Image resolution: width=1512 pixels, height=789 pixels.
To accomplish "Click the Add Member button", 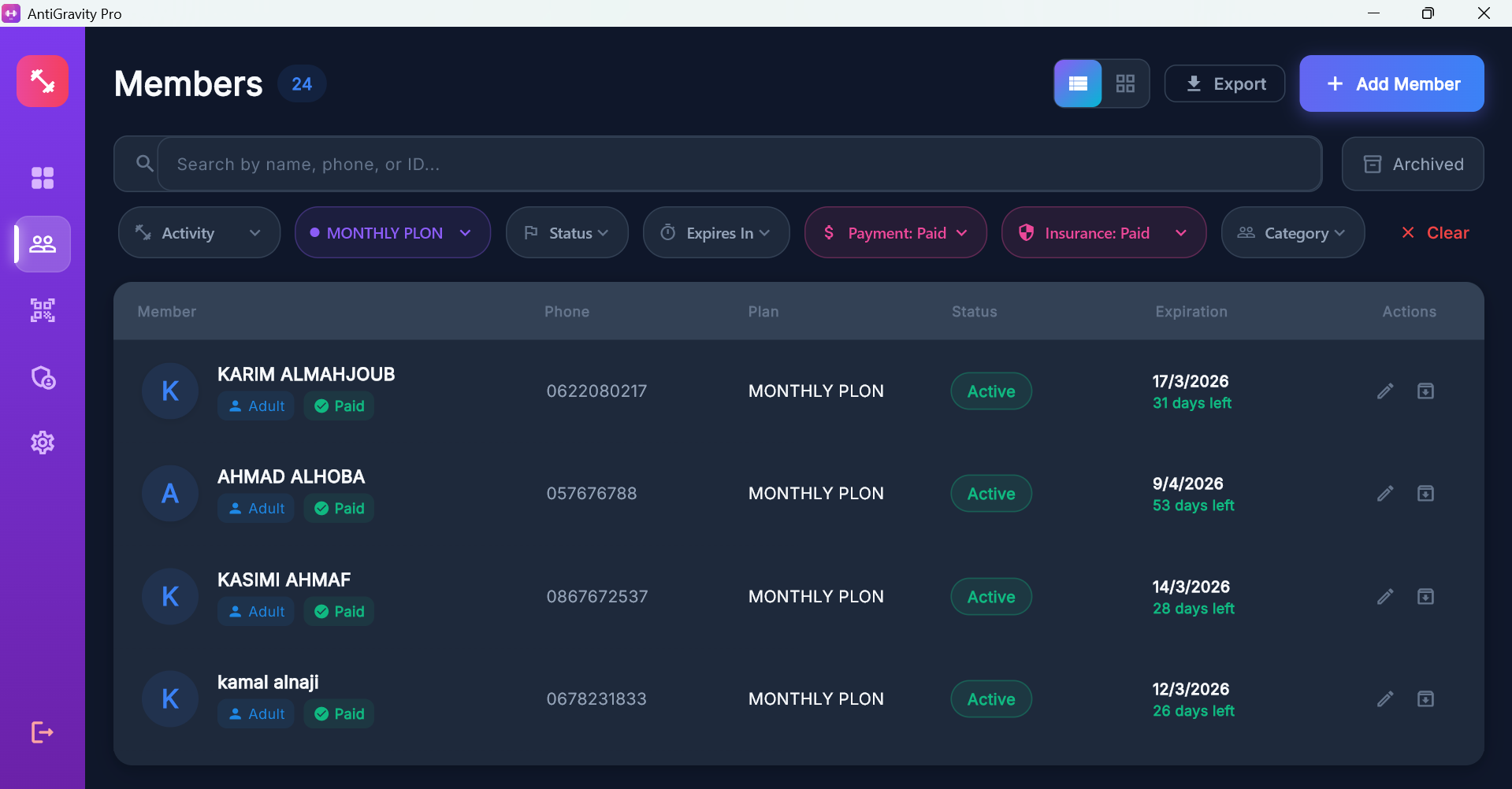I will click(1391, 83).
